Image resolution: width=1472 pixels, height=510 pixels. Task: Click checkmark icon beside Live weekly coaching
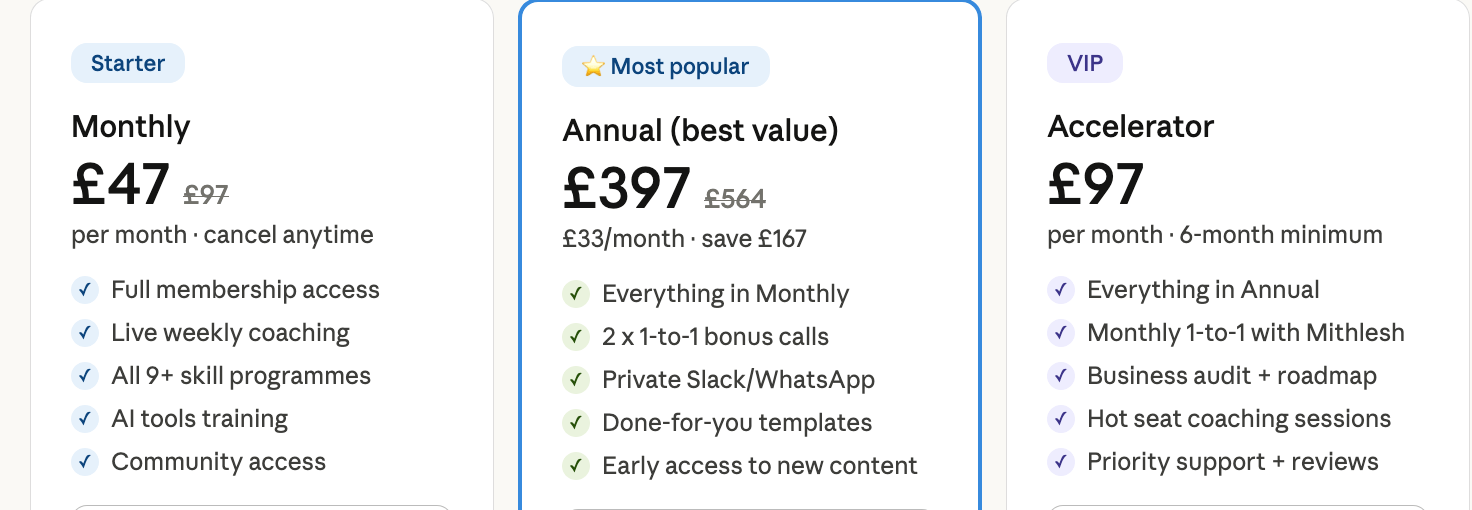84,333
